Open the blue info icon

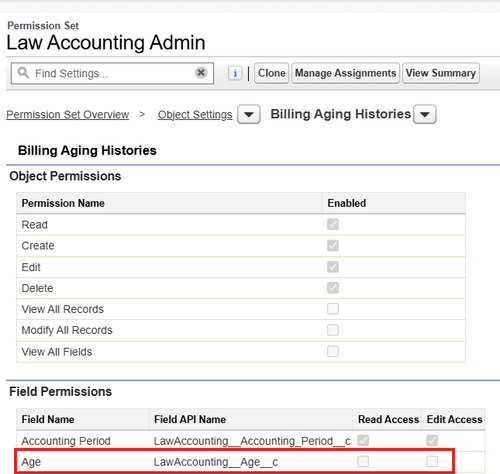[235, 73]
